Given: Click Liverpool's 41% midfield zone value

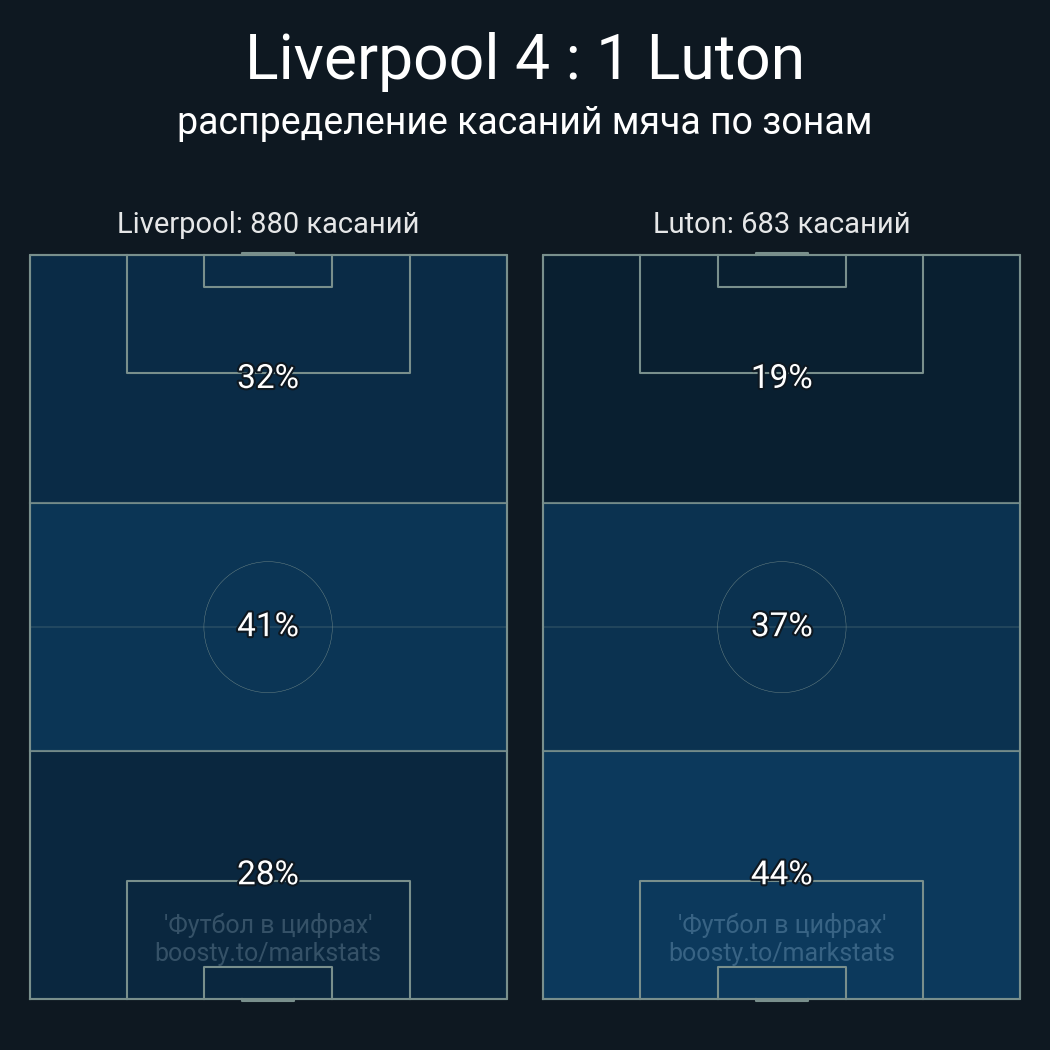Looking at the screenshot, I should pos(268,625).
